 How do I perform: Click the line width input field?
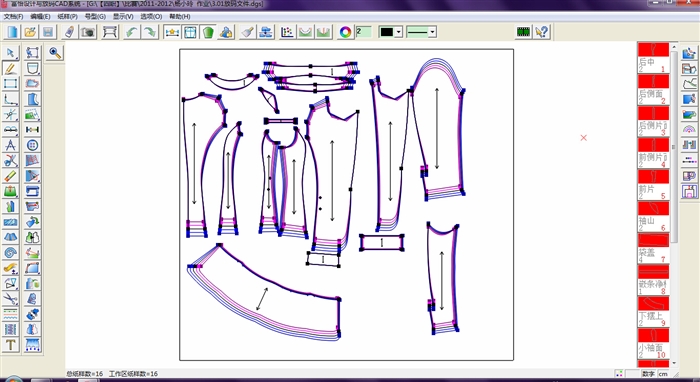(x=364, y=32)
